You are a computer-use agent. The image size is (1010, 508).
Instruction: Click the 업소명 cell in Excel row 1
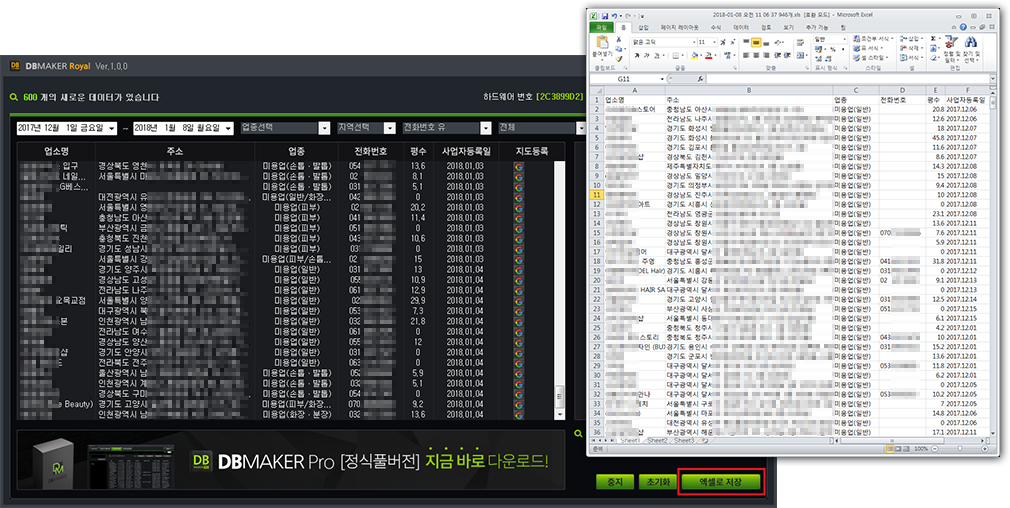pyautogui.click(x=634, y=100)
